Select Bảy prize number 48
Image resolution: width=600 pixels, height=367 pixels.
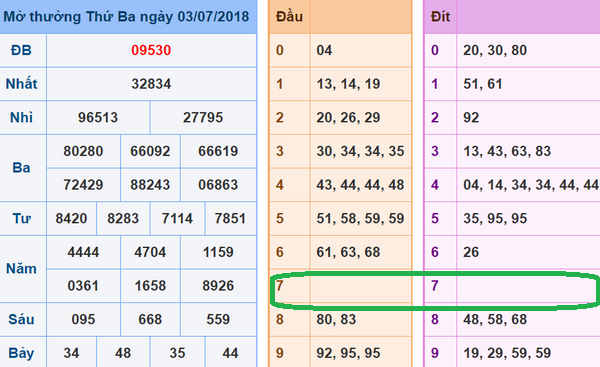[123, 353]
